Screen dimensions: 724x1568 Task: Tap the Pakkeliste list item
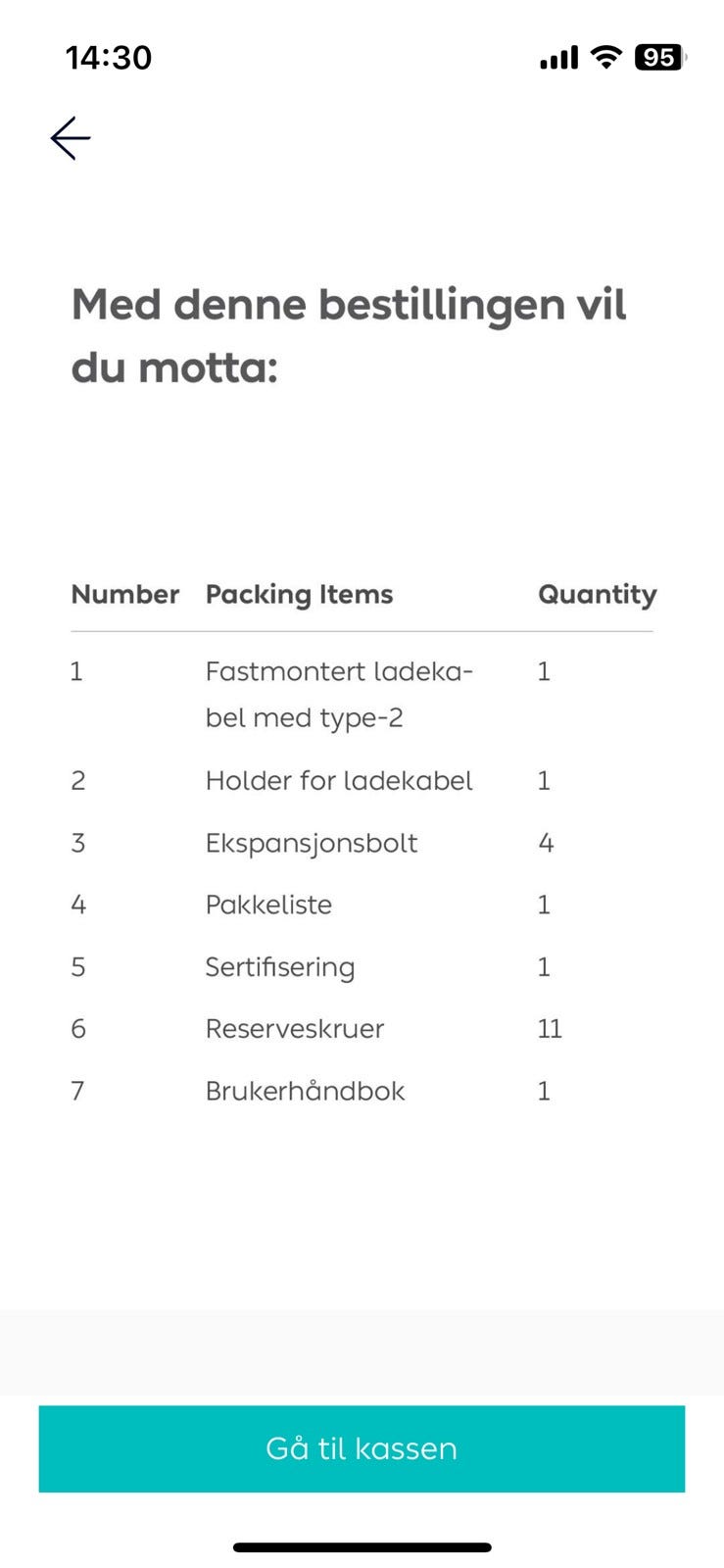pos(268,906)
